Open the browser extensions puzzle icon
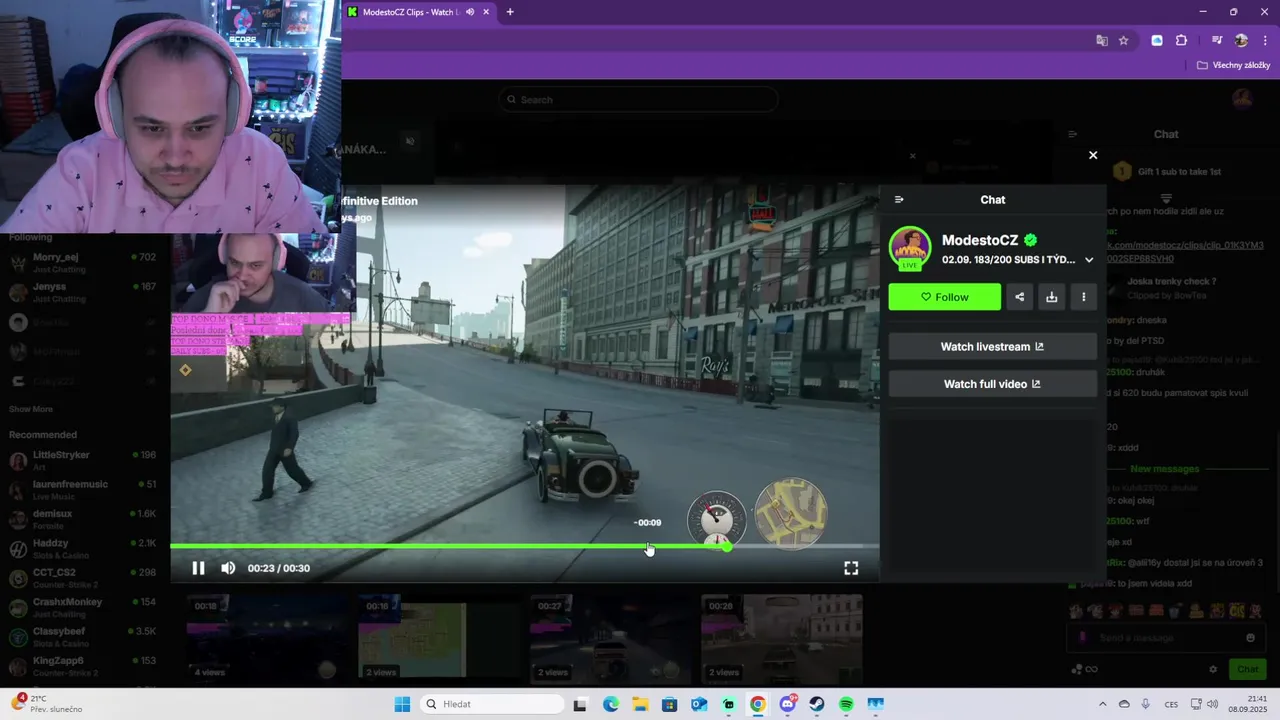 (x=1181, y=41)
